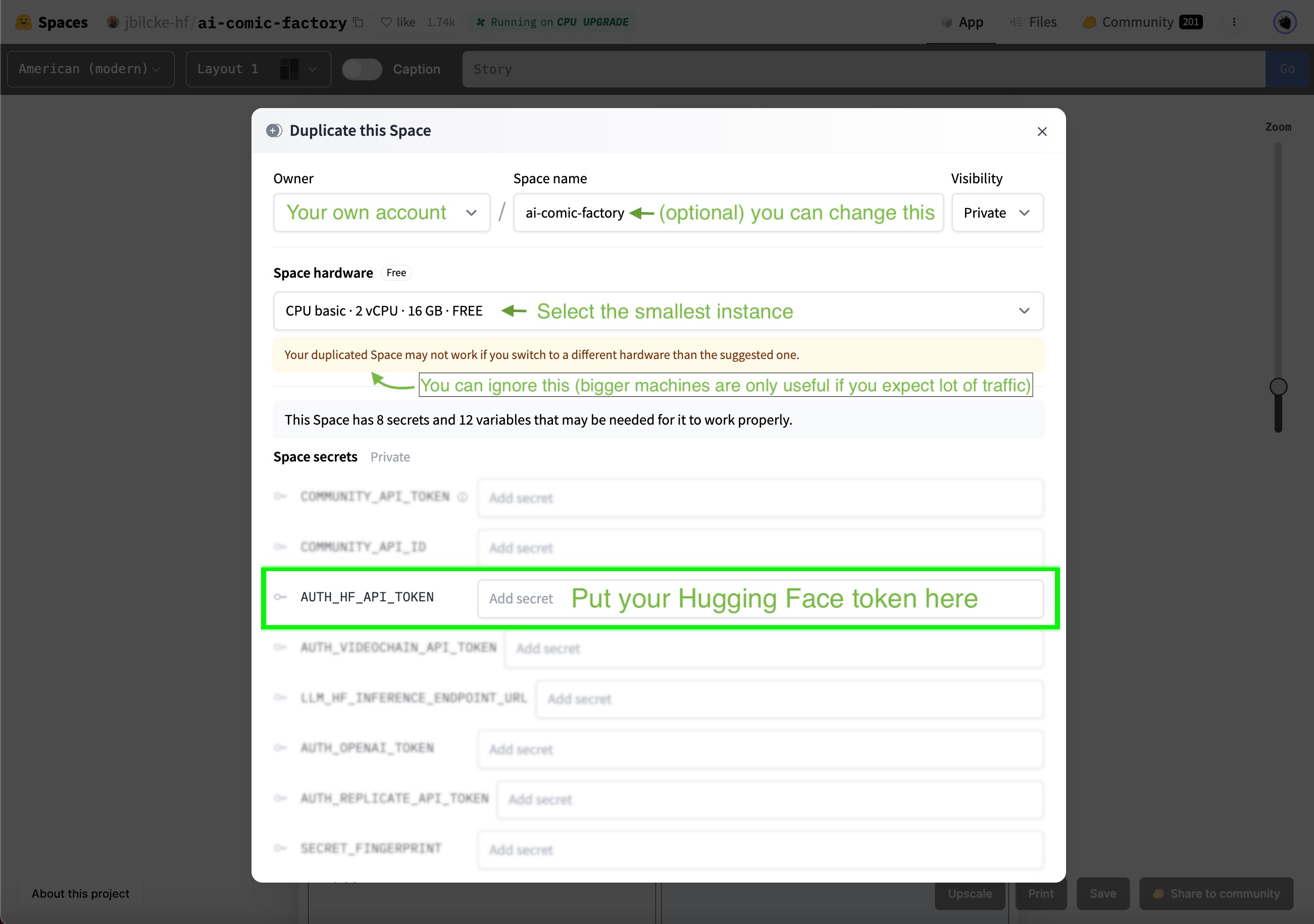The image size is (1314, 924).
Task: Toggle Private visibility for Space secrets
Action: point(390,457)
